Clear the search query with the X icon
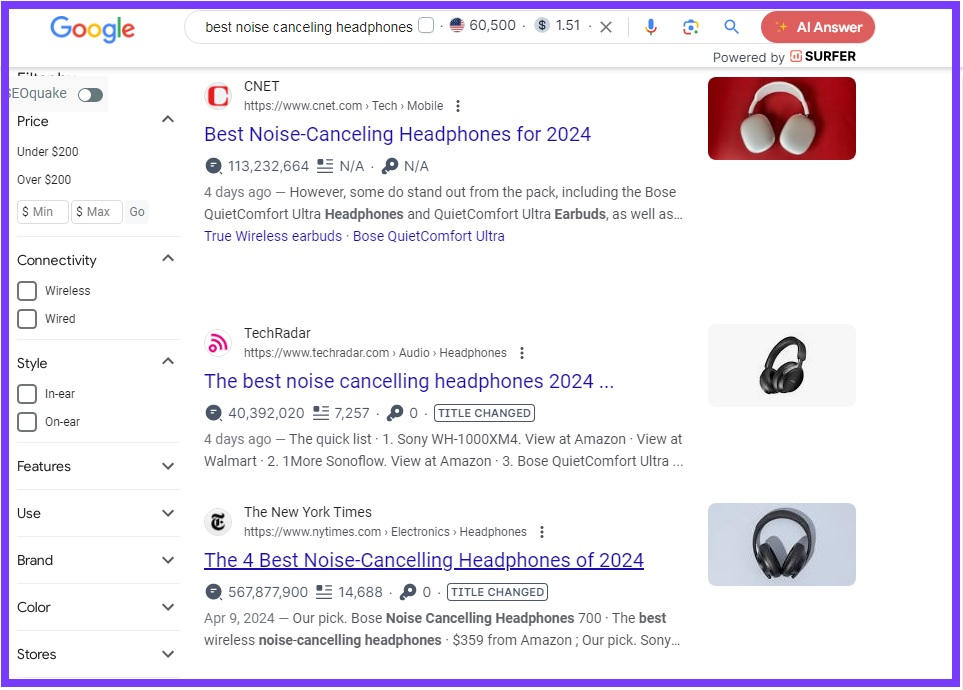 pyautogui.click(x=606, y=27)
